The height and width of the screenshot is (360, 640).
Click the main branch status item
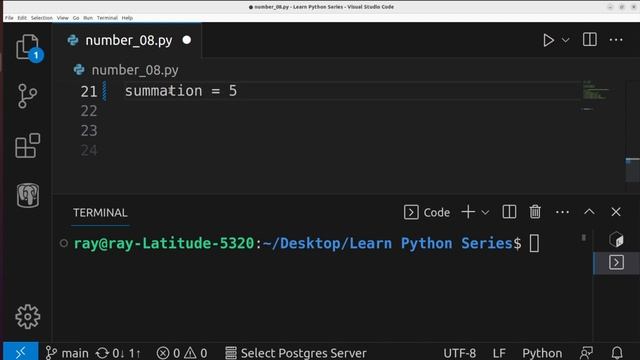[x=67, y=353]
